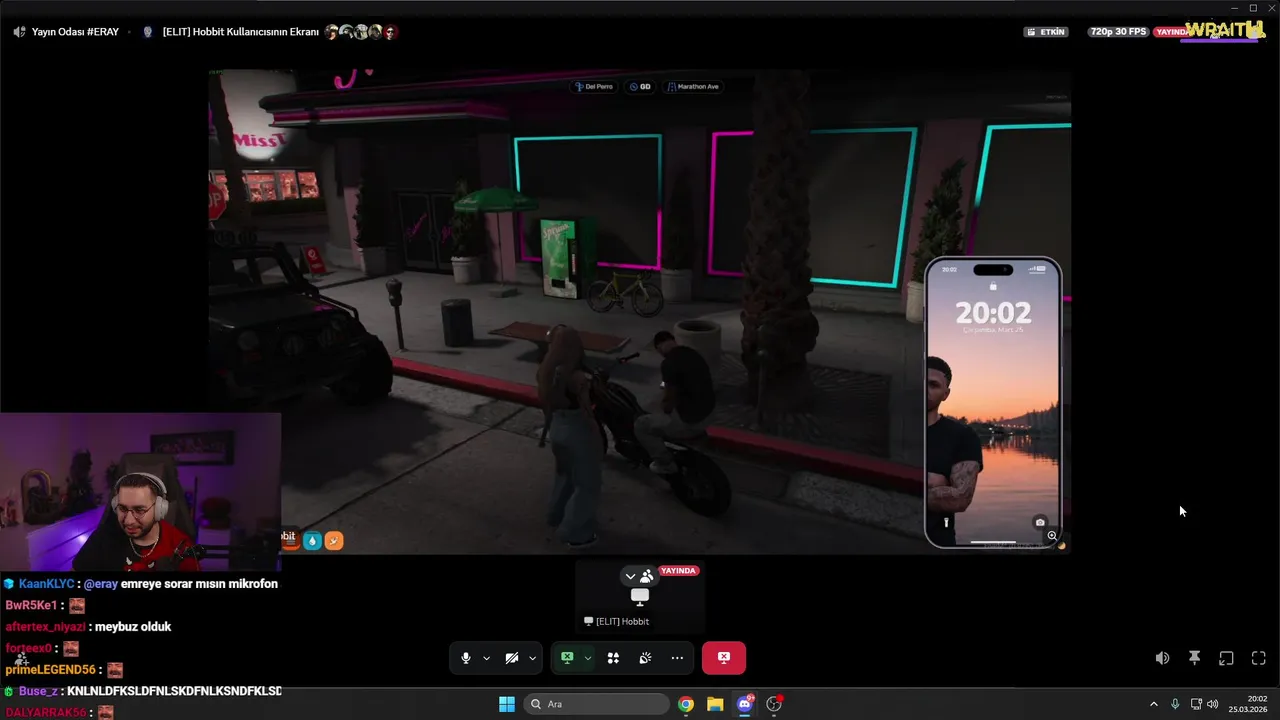Open system tray volume speaker icon
Screen dimensions: 1280x720
point(1213,704)
